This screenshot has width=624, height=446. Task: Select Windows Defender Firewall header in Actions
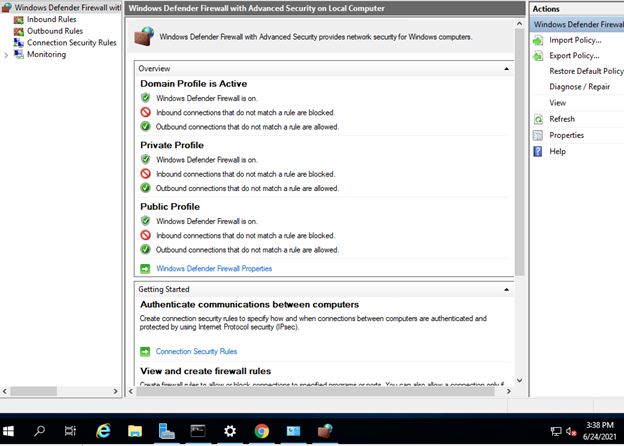pyautogui.click(x=578, y=25)
